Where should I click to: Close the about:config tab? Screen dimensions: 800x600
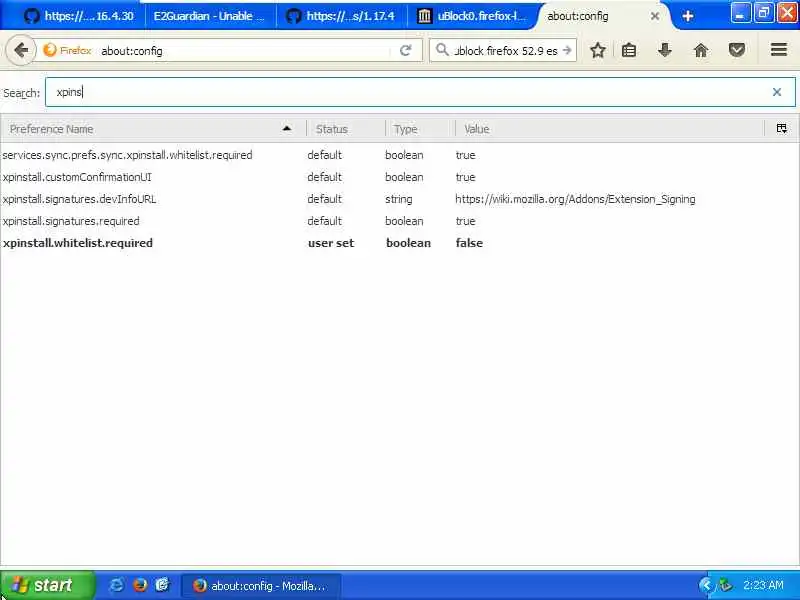click(x=655, y=16)
